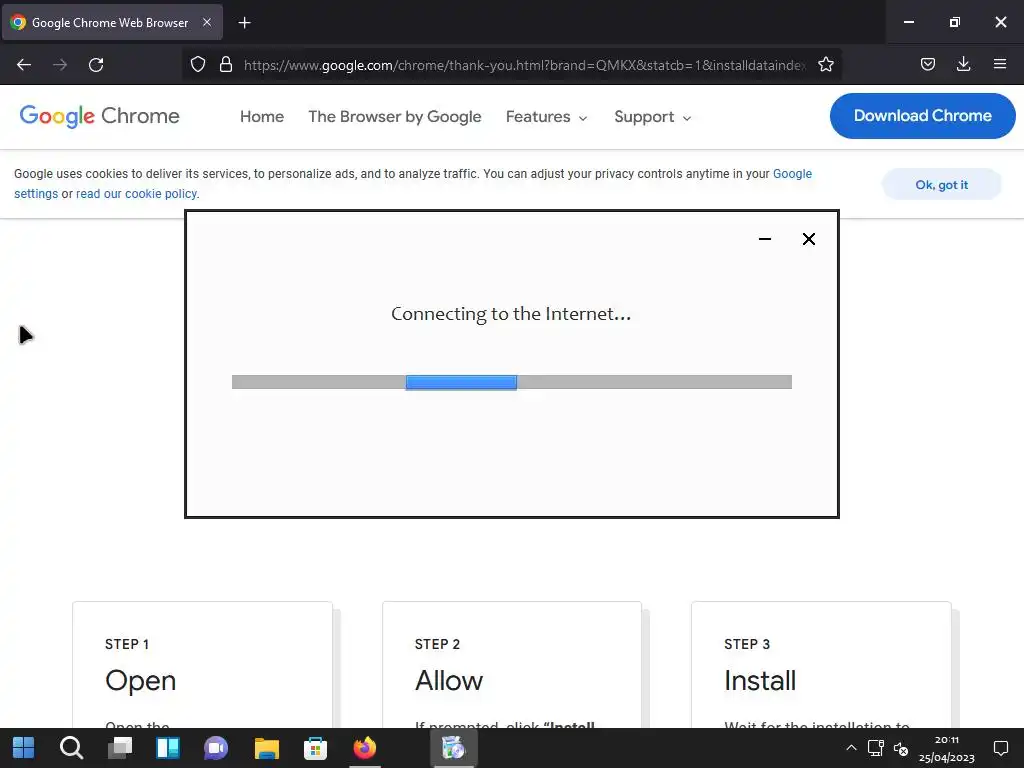
Task: Open the Windows Start menu
Action: click(24, 748)
